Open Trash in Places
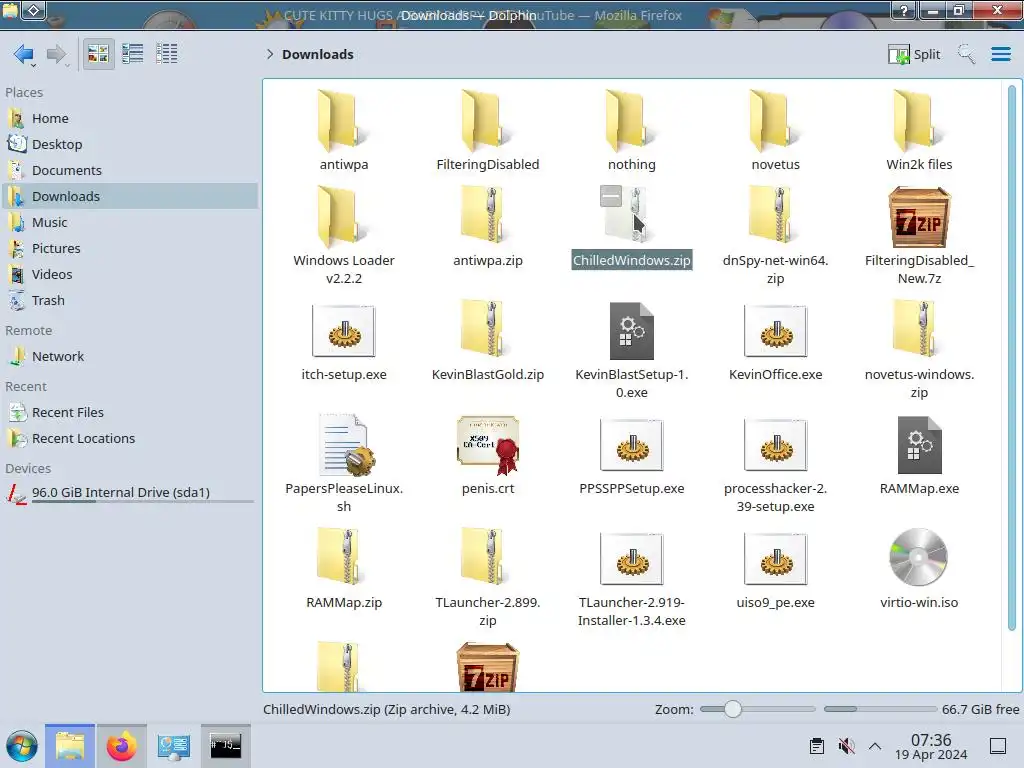The height and width of the screenshot is (768, 1024). point(129,301)
